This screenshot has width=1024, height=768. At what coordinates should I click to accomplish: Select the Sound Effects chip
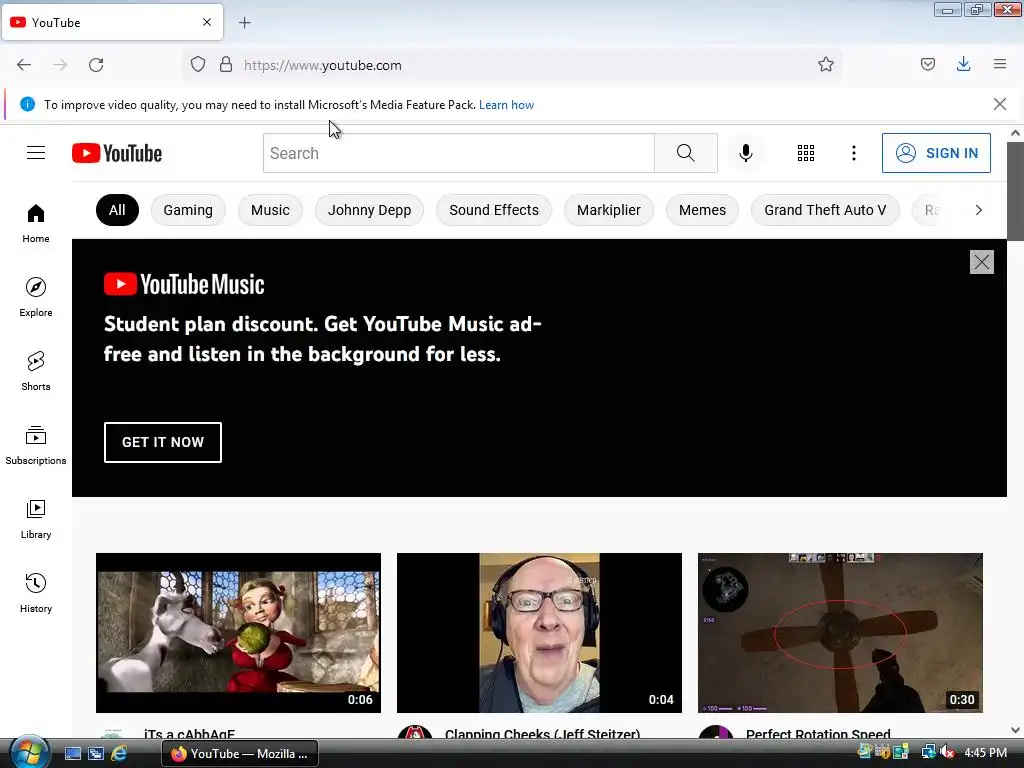pos(494,210)
